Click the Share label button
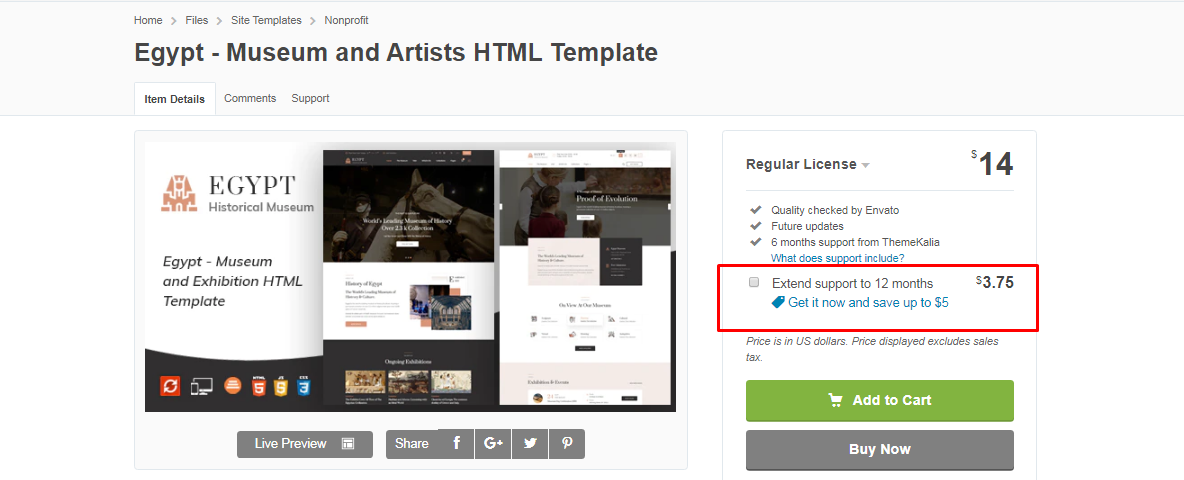 click(412, 444)
